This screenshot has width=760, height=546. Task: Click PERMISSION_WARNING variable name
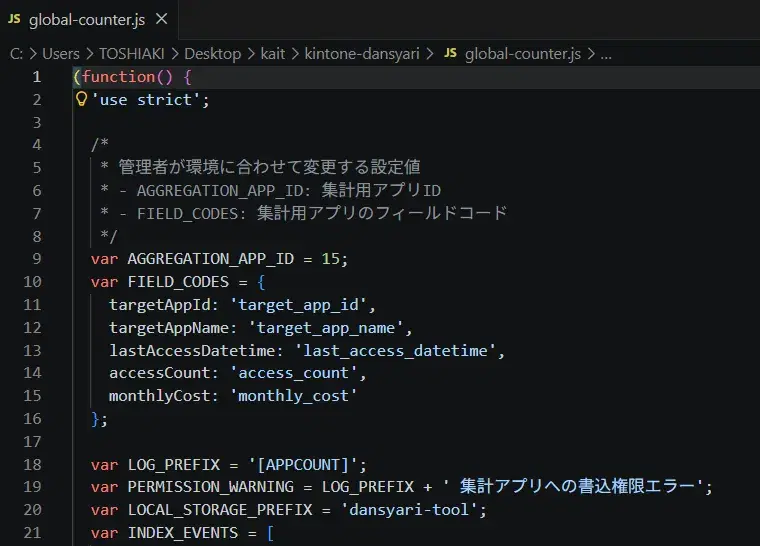pos(210,486)
